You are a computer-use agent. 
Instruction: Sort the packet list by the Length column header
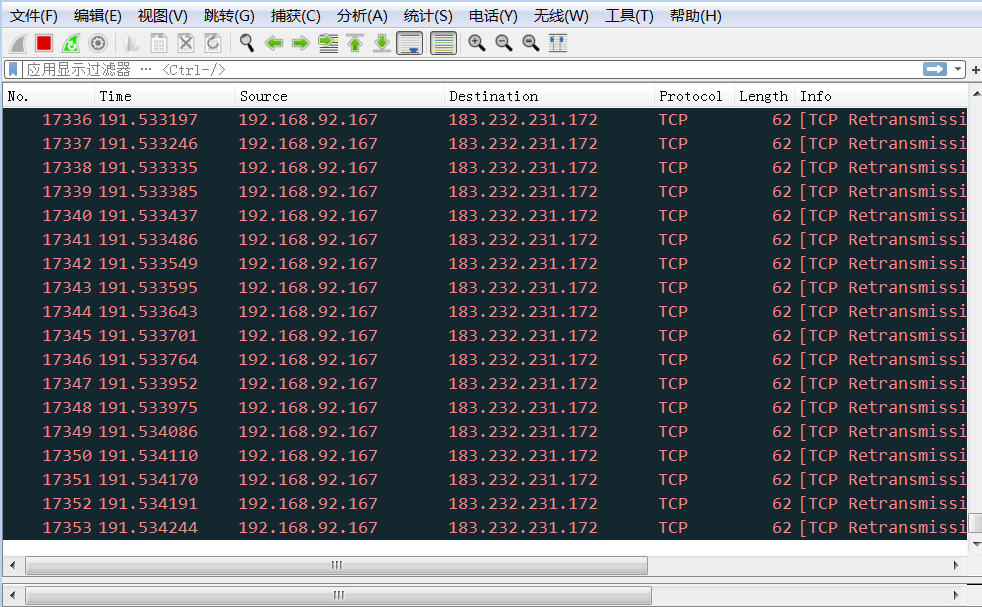point(764,96)
